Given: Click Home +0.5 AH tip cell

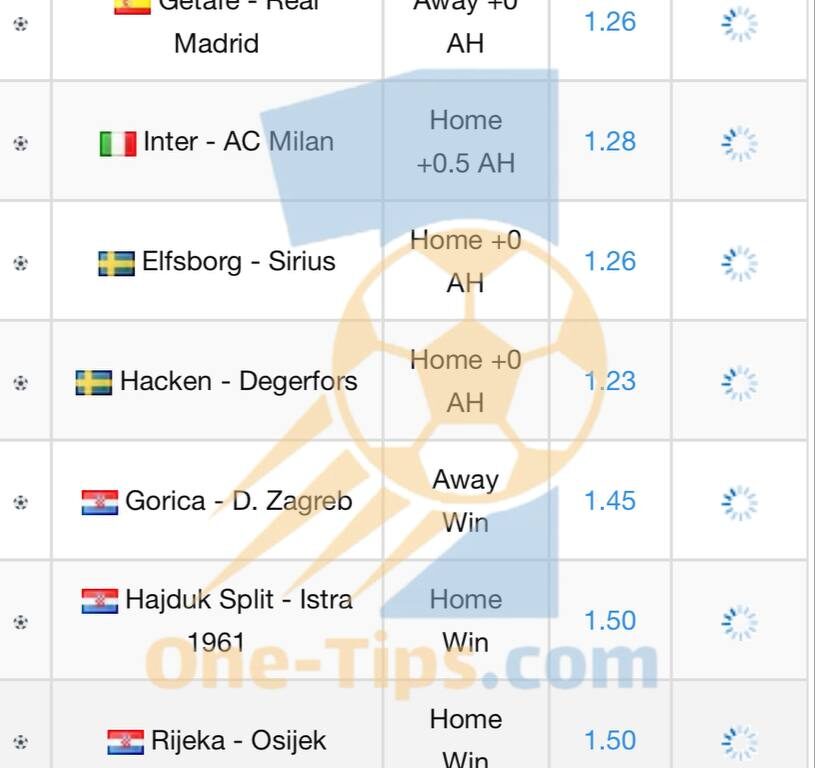Looking at the screenshot, I should point(466,141).
